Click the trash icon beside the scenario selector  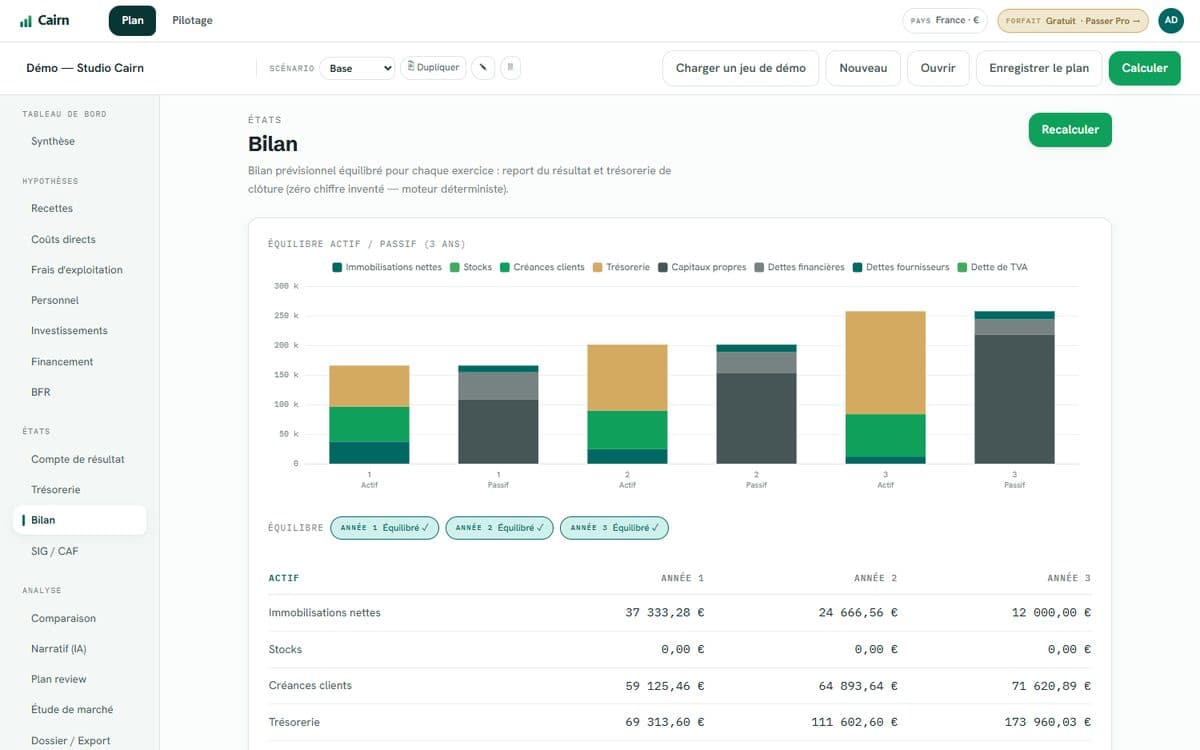(x=510, y=68)
